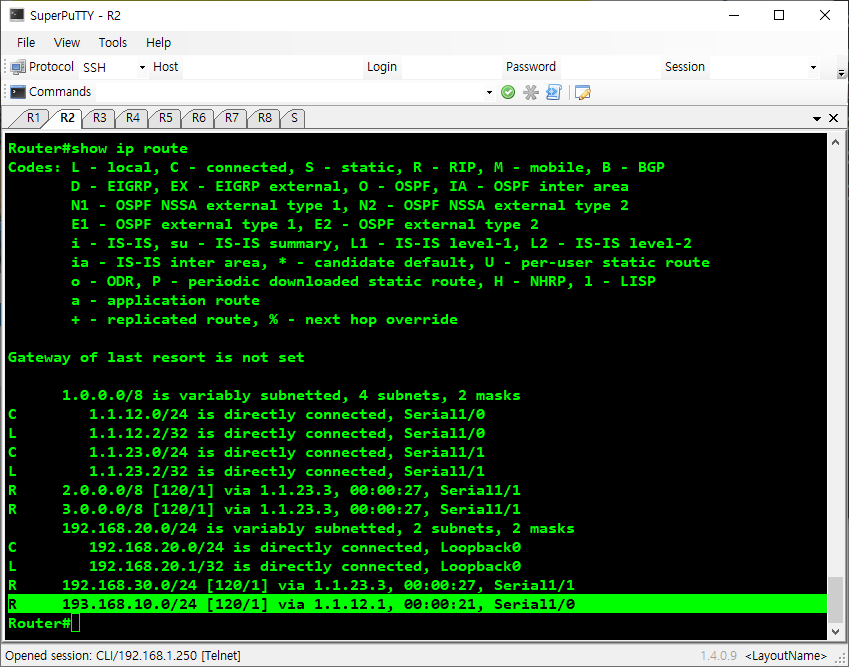
Task: Click the green connect checkmark icon
Action: point(508,93)
